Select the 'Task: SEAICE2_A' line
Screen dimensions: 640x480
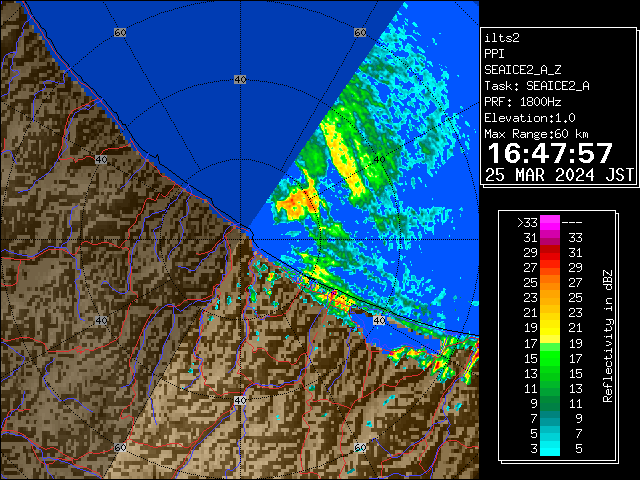point(537,86)
